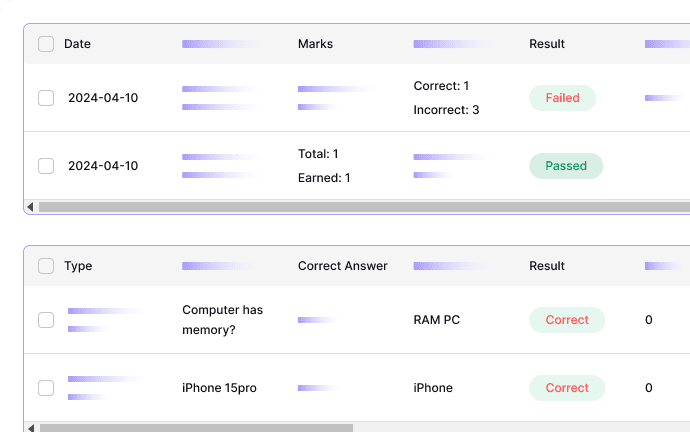Check the 'Computer has memory?' row checkbox

click(46, 320)
